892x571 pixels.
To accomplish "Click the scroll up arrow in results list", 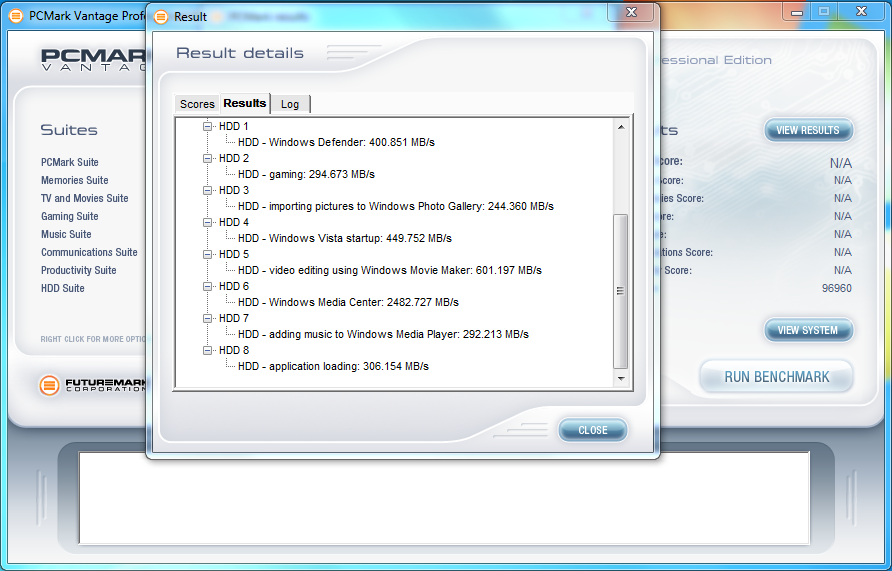I will 621,127.
